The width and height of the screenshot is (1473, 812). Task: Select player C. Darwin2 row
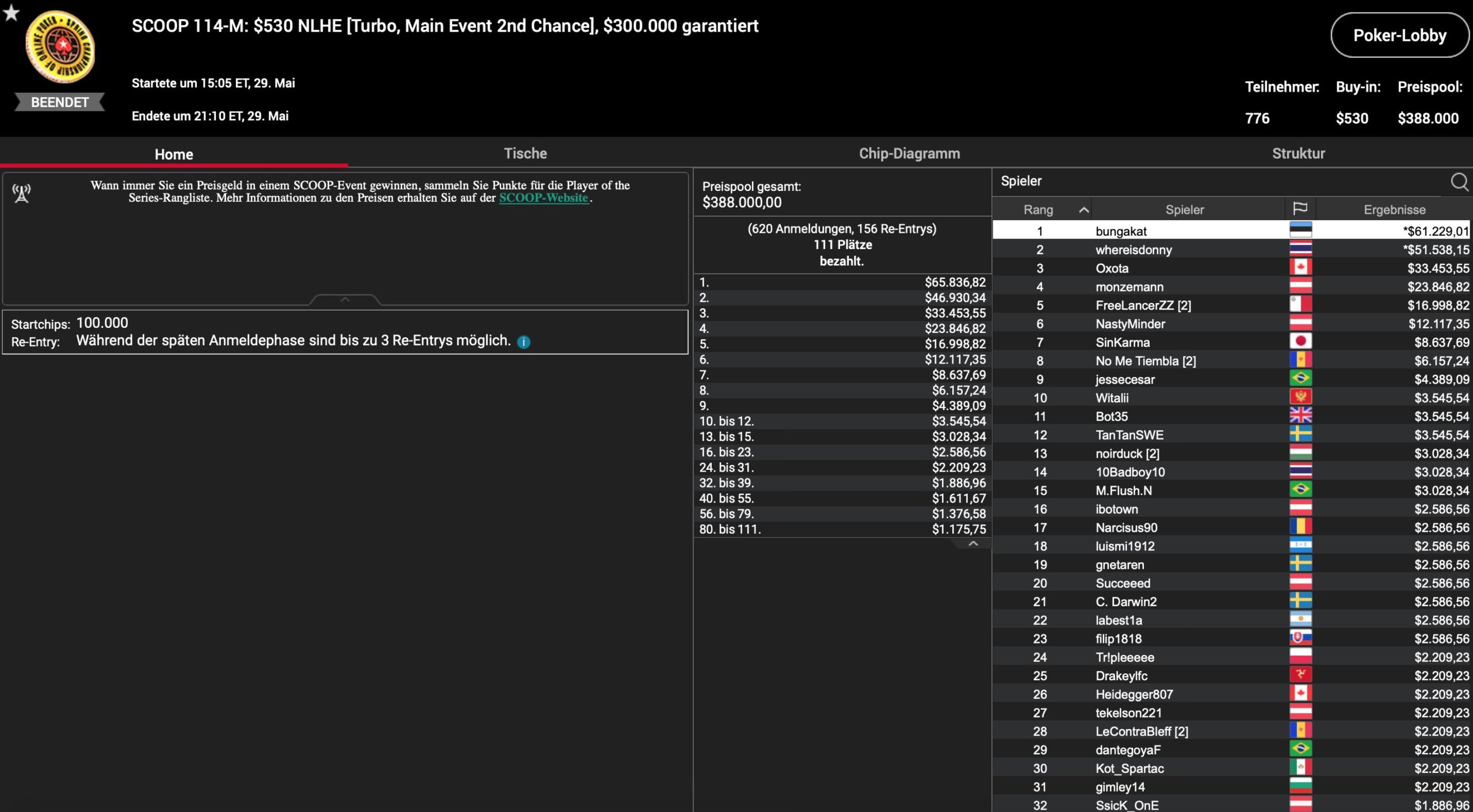1231,602
